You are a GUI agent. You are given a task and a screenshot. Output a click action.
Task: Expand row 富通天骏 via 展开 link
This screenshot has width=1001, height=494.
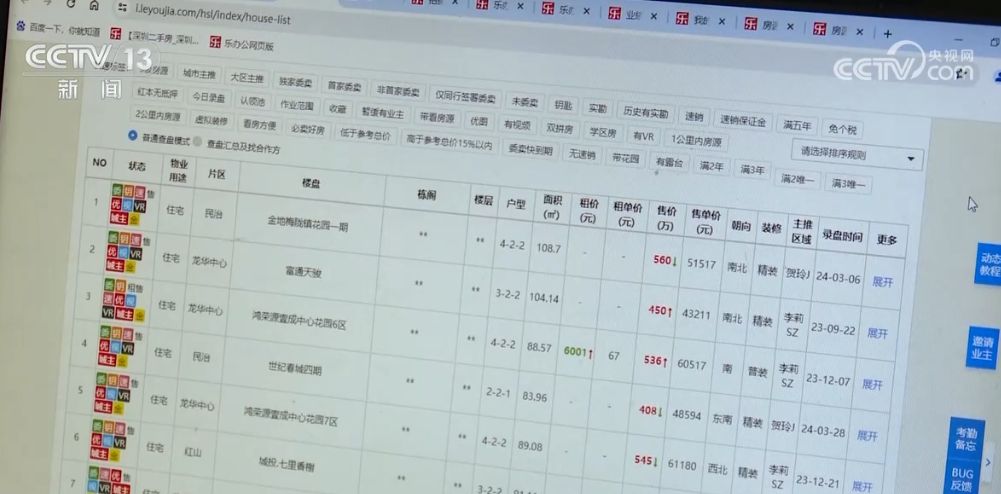pos(881,282)
